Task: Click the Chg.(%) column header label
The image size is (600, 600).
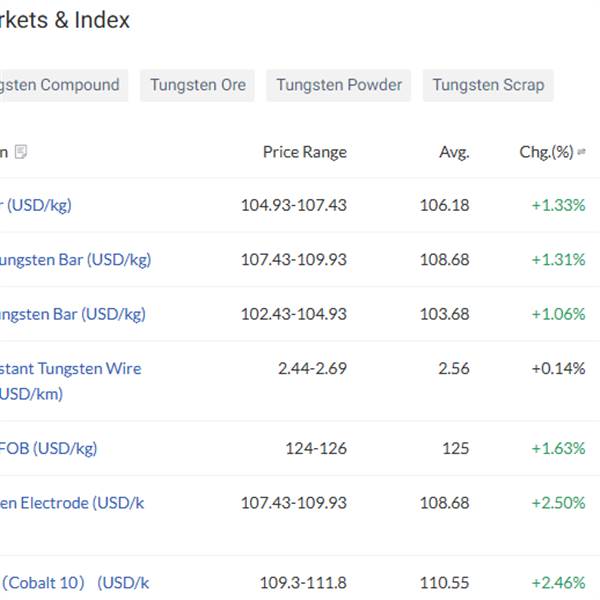Action: [546, 152]
